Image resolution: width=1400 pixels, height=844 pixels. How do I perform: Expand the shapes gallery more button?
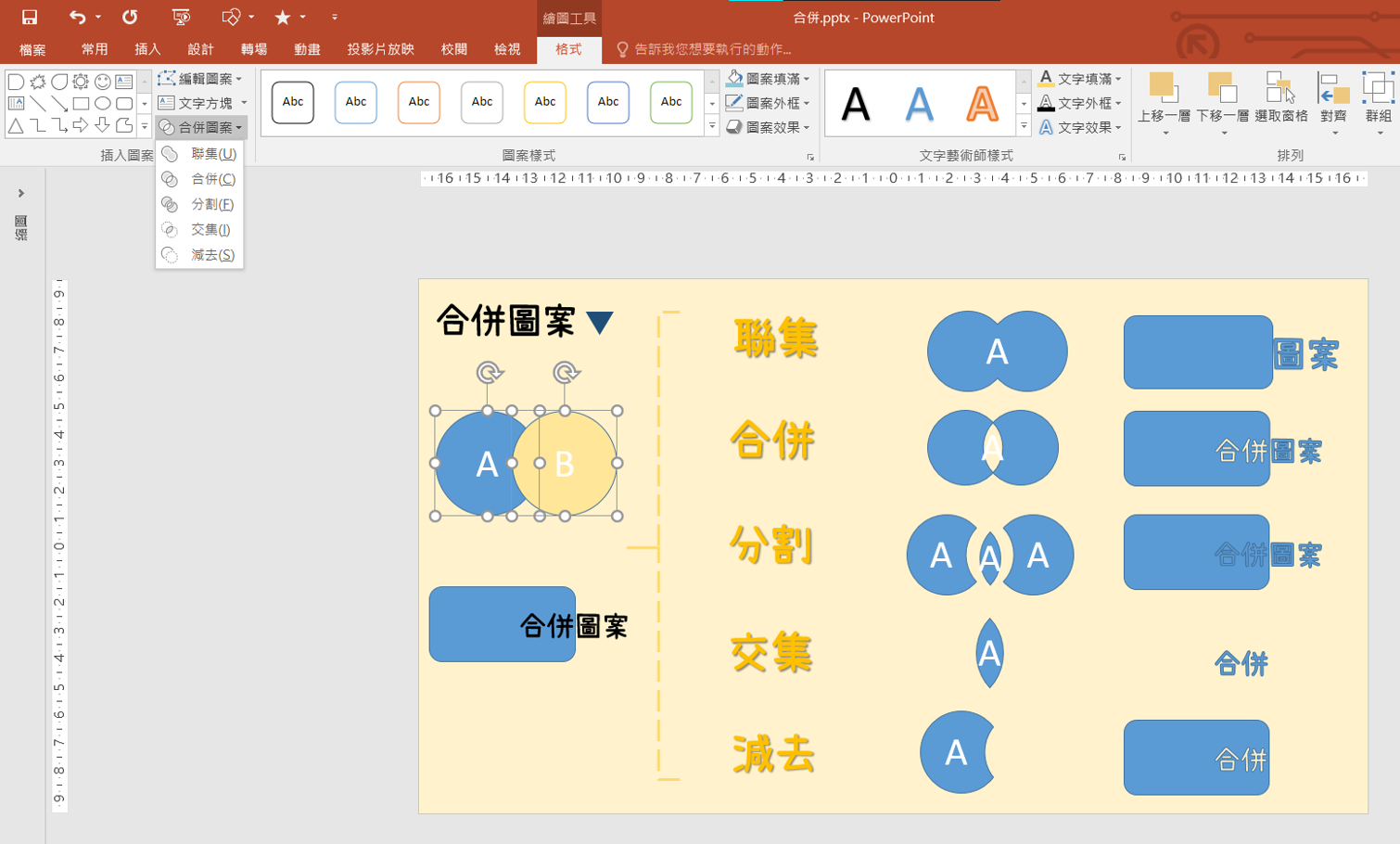point(144,126)
